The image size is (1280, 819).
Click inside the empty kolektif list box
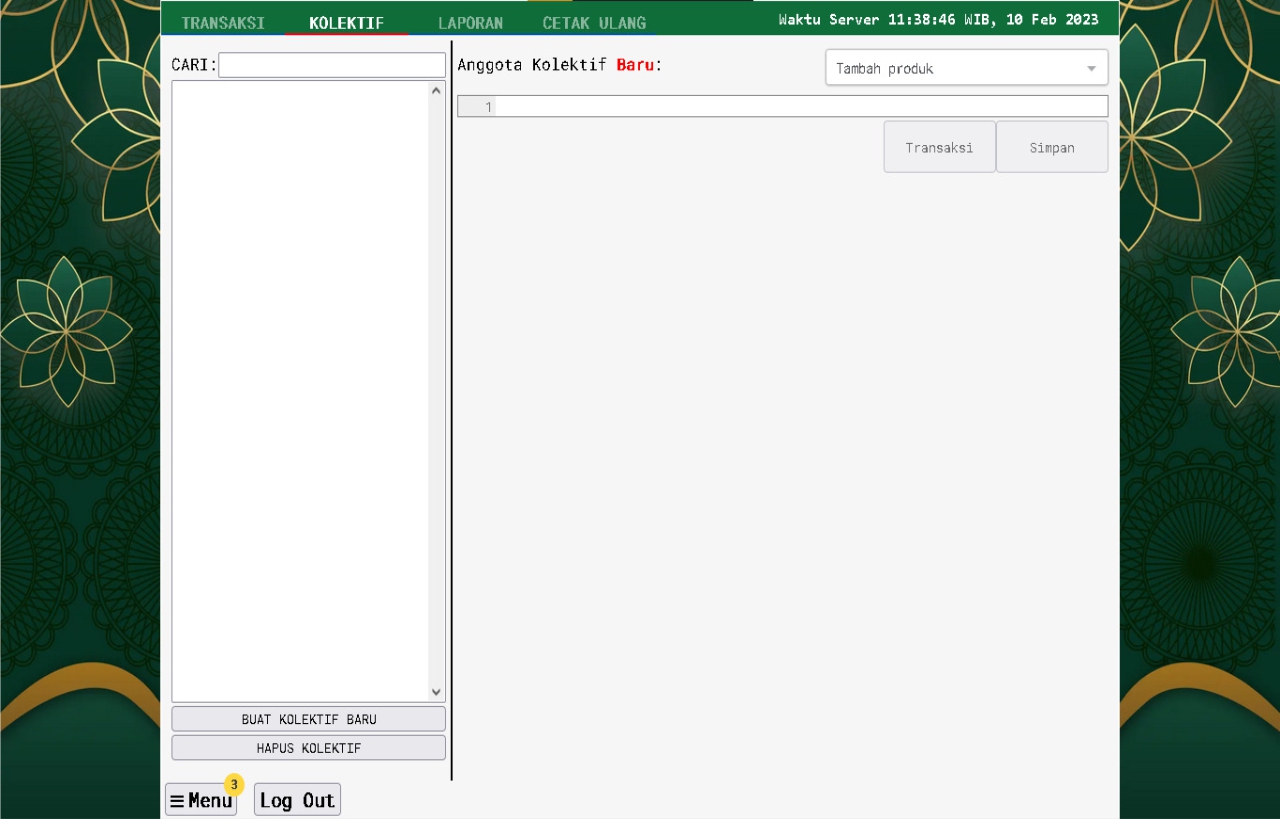click(x=300, y=390)
